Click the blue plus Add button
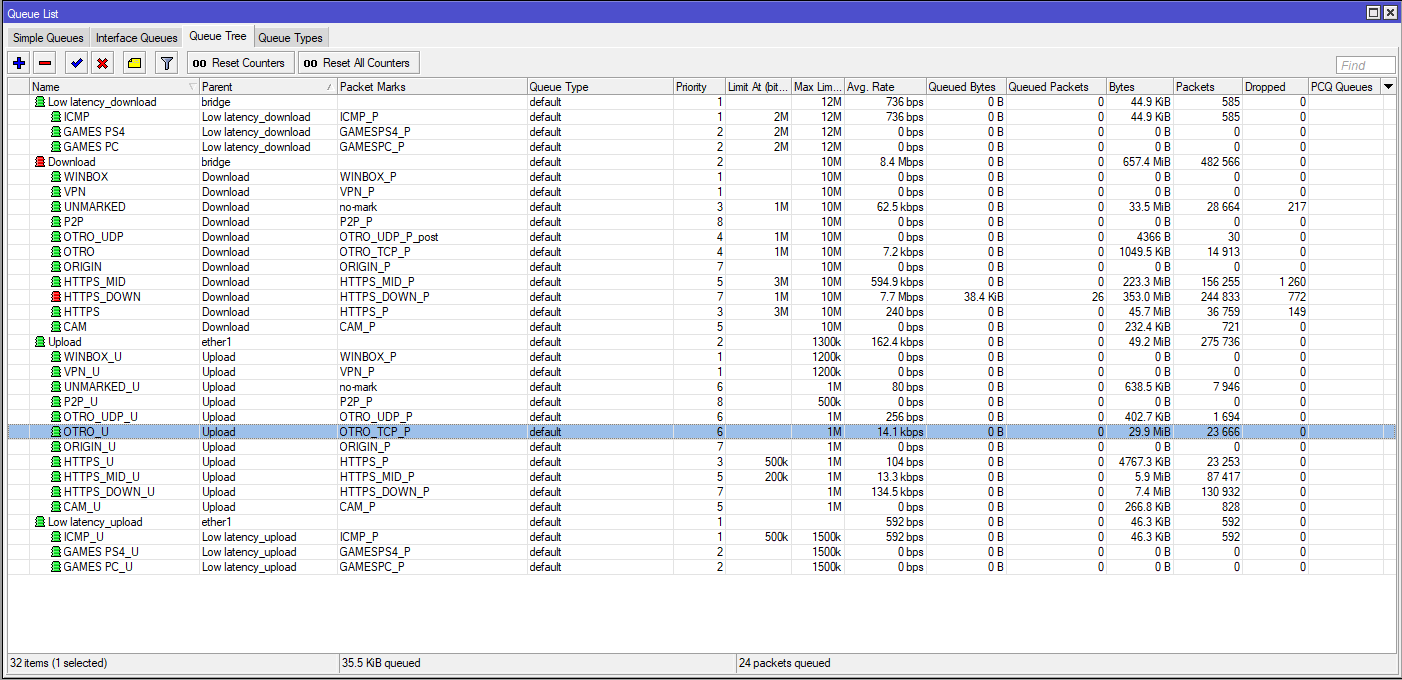Viewport: 1402px width, 680px height. coord(19,63)
